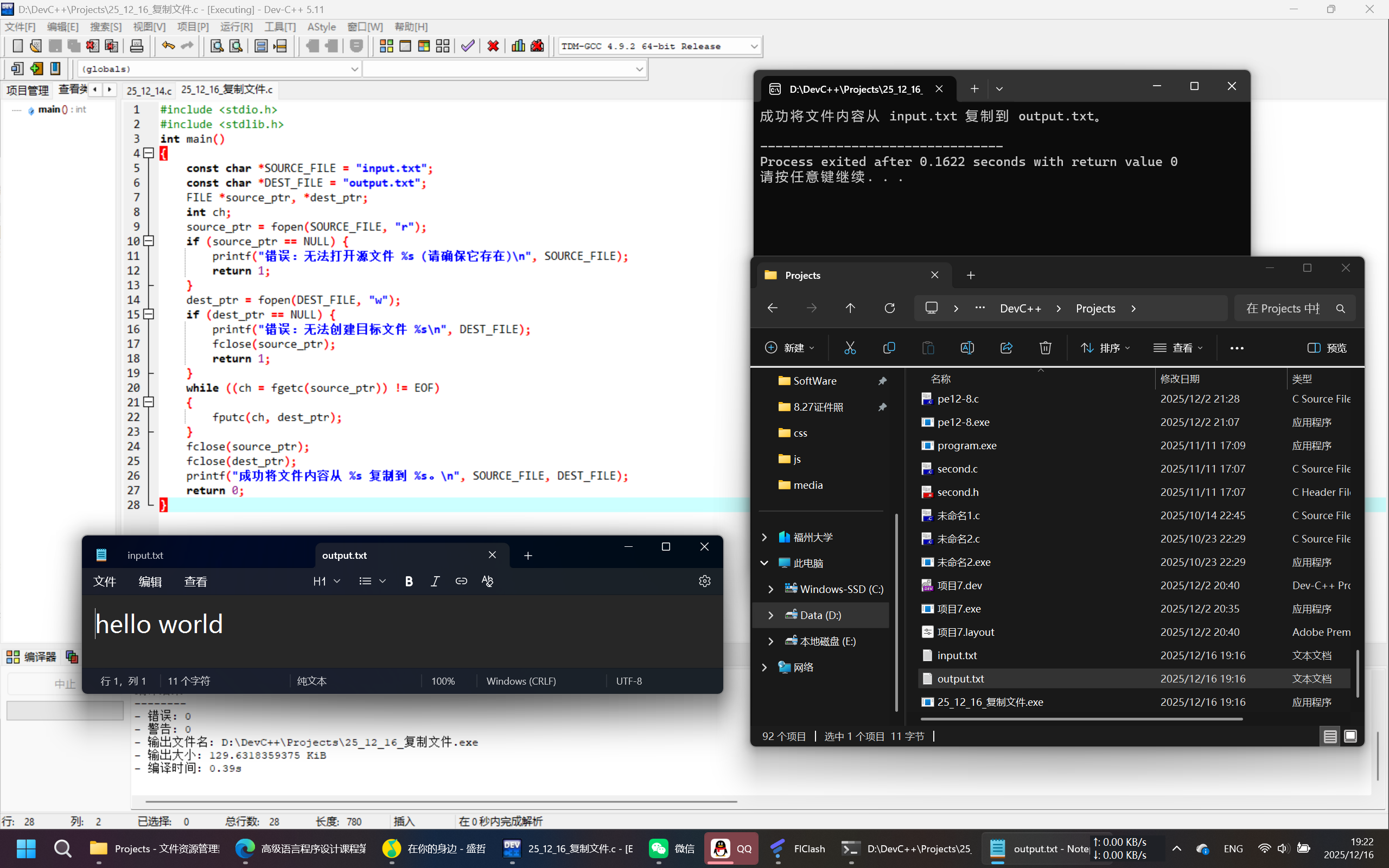Image resolution: width=1389 pixels, height=868 pixels.
Task: Expand the Data (D:) drive tree node
Action: 771,615
